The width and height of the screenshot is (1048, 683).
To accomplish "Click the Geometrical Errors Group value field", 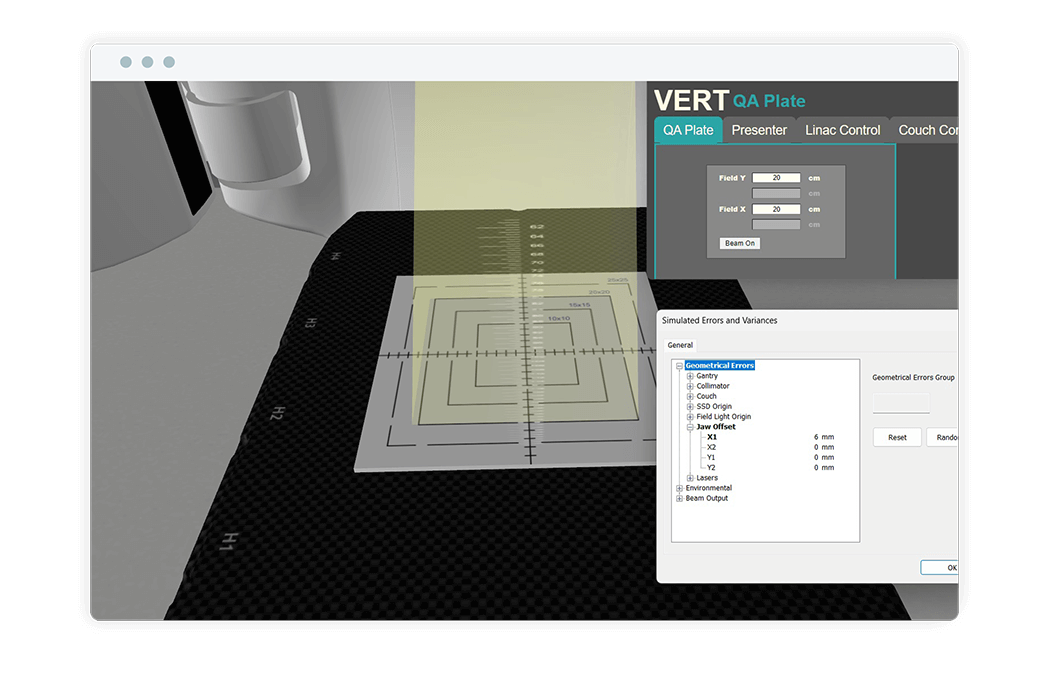I will (x=901, y=403).
